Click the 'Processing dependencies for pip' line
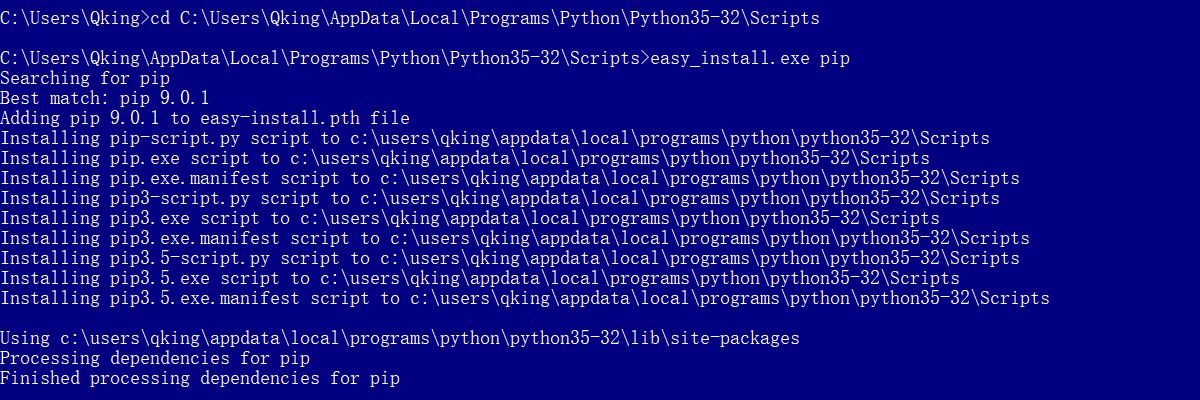The width and height of the screenshot is (1200, 400). point(155,358)
